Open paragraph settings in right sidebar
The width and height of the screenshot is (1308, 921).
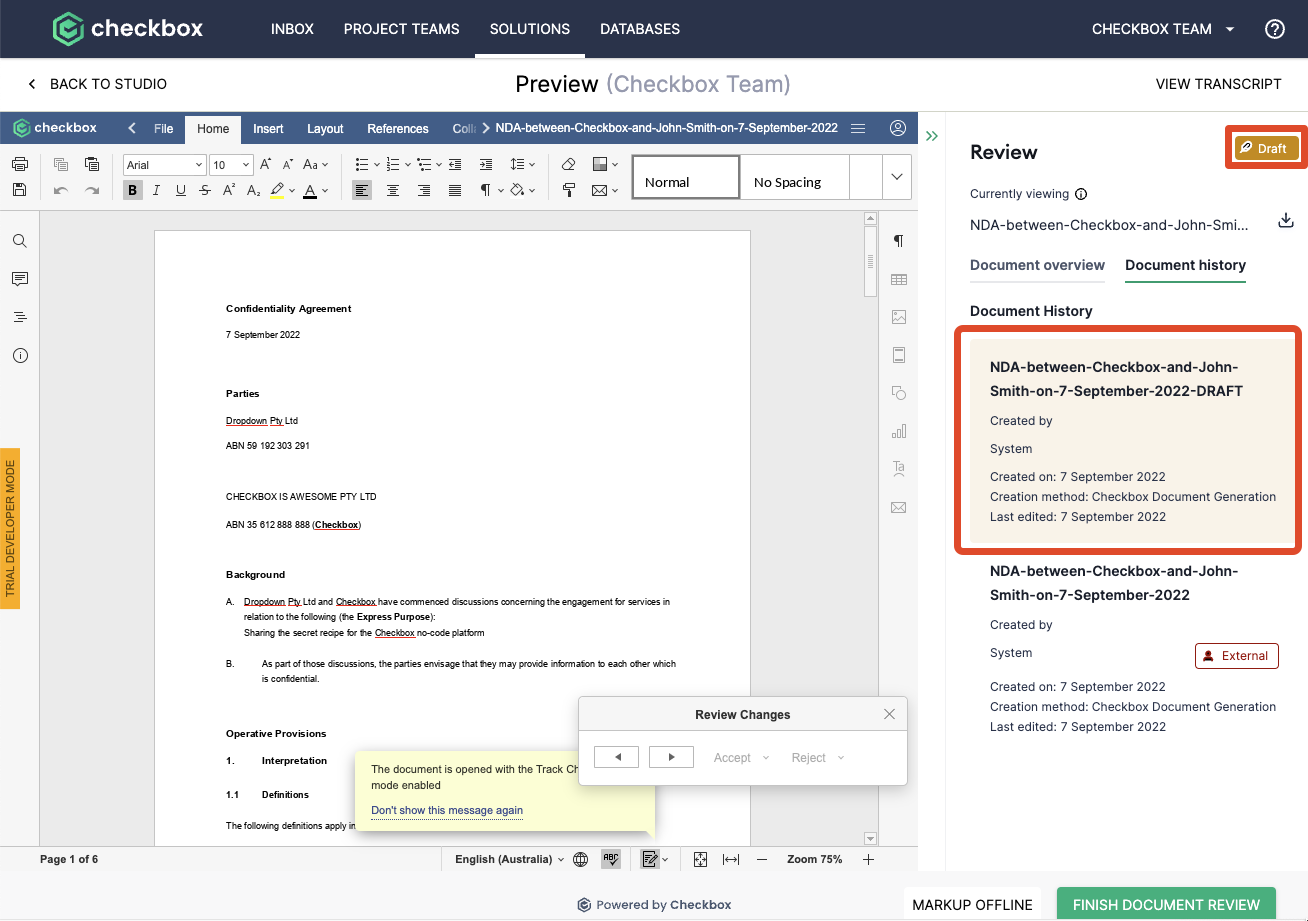898,241
